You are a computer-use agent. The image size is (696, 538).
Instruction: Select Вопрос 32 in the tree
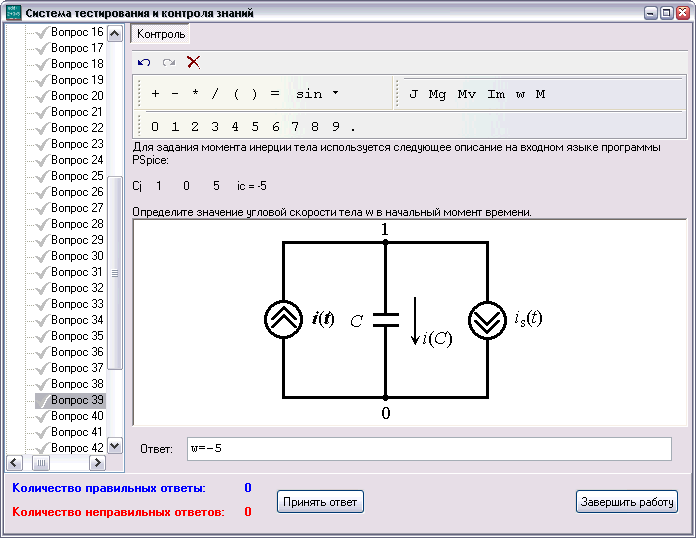click(x=77, y=288)
